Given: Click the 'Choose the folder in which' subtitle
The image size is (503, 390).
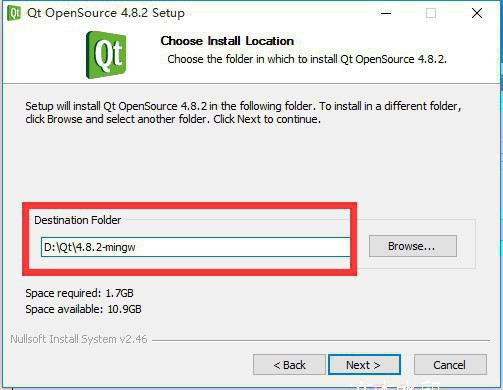Looking at the screenshot, I should (307, 59).
